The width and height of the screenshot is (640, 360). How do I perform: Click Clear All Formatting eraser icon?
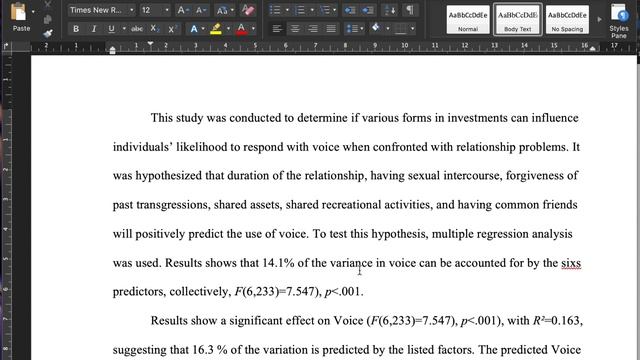coord(248,10)
